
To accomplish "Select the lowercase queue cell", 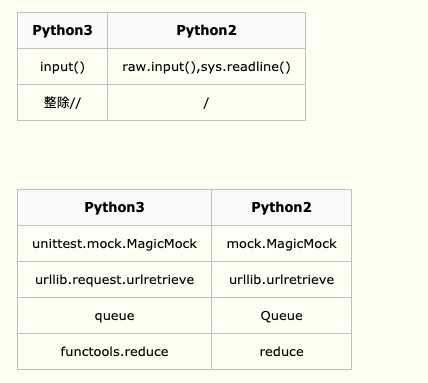I will pos(114,316).
